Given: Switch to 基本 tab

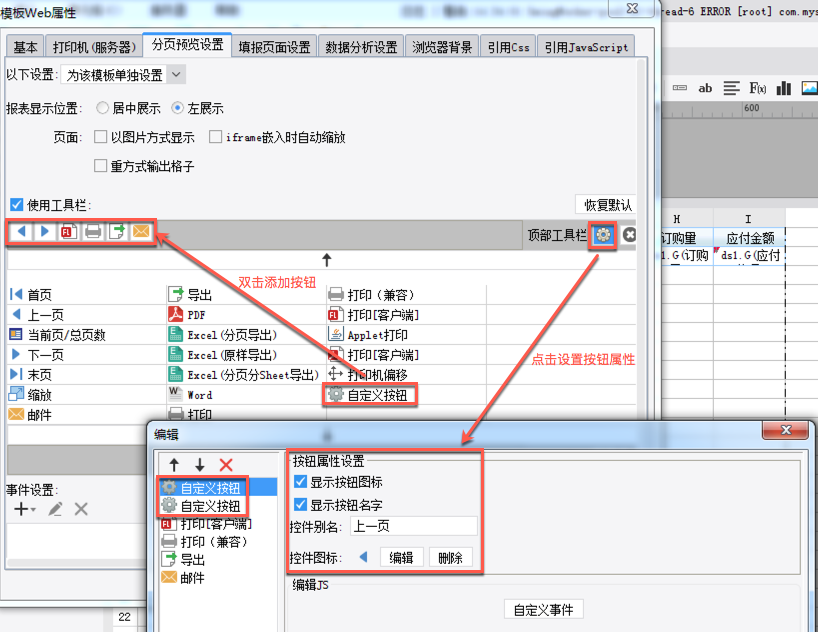Looking at the screenshot, I should pos(25,47).
